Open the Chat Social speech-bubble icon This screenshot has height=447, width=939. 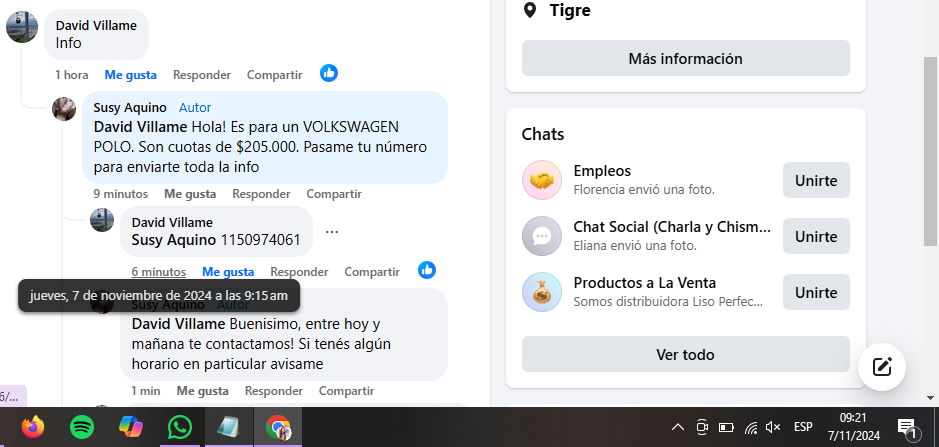click(542, 236)
